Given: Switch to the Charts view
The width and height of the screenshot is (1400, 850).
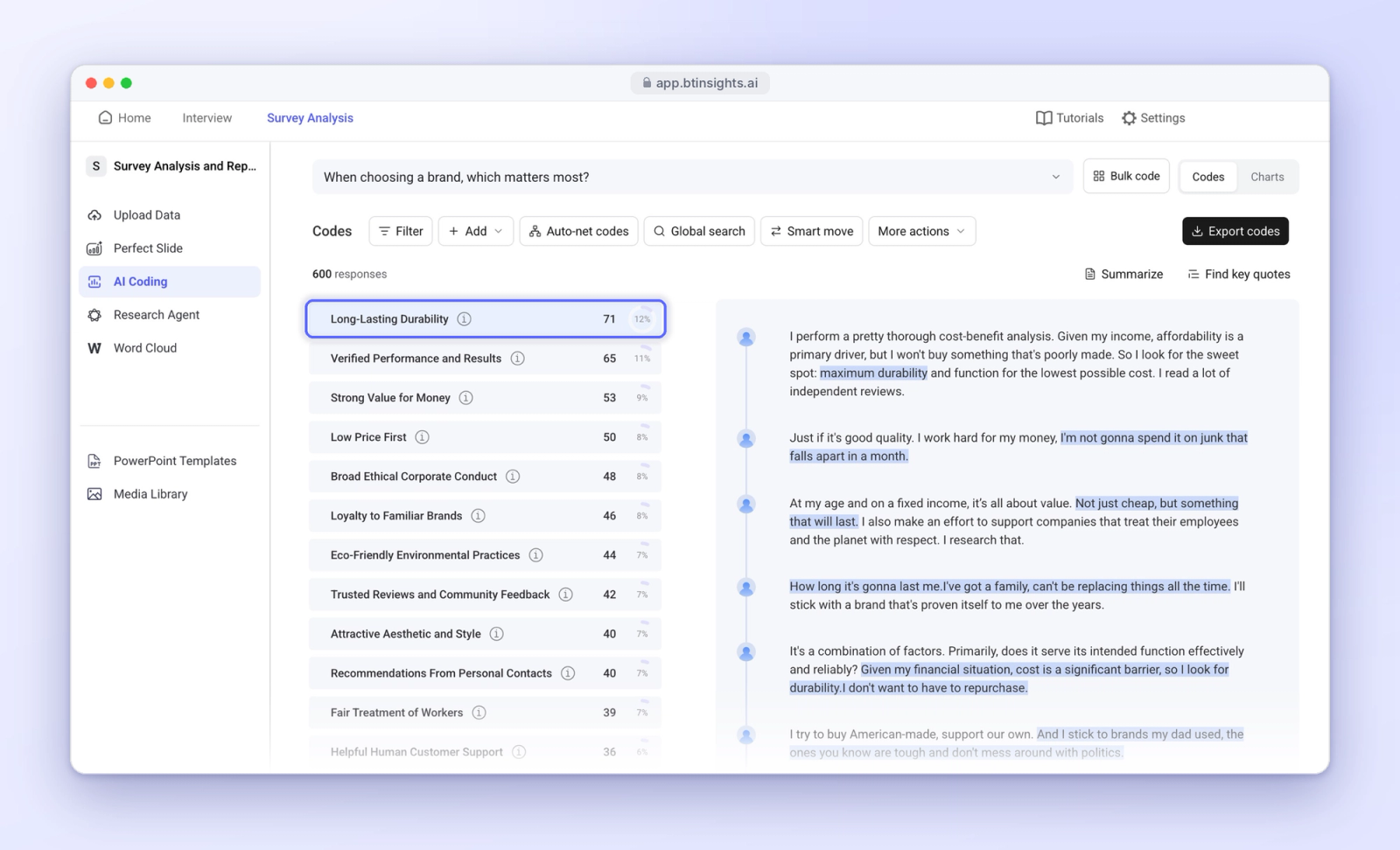Looking at the screenshot, I should coord(1267,177).
